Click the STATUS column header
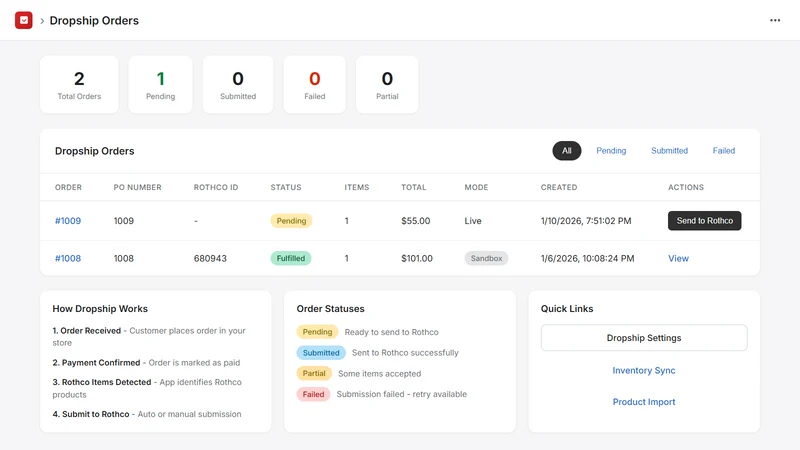Viewport: 800px width, 450px height. coord(286,187)
